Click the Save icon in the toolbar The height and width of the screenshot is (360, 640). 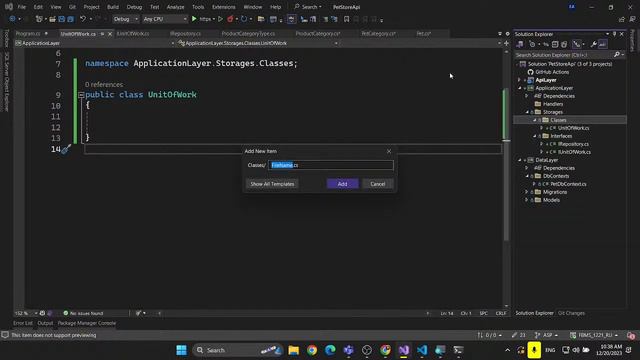click(x=62, y=19)
